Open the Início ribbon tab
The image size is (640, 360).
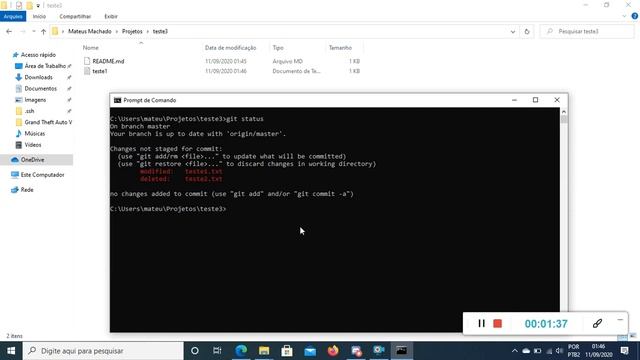[39, 16]
